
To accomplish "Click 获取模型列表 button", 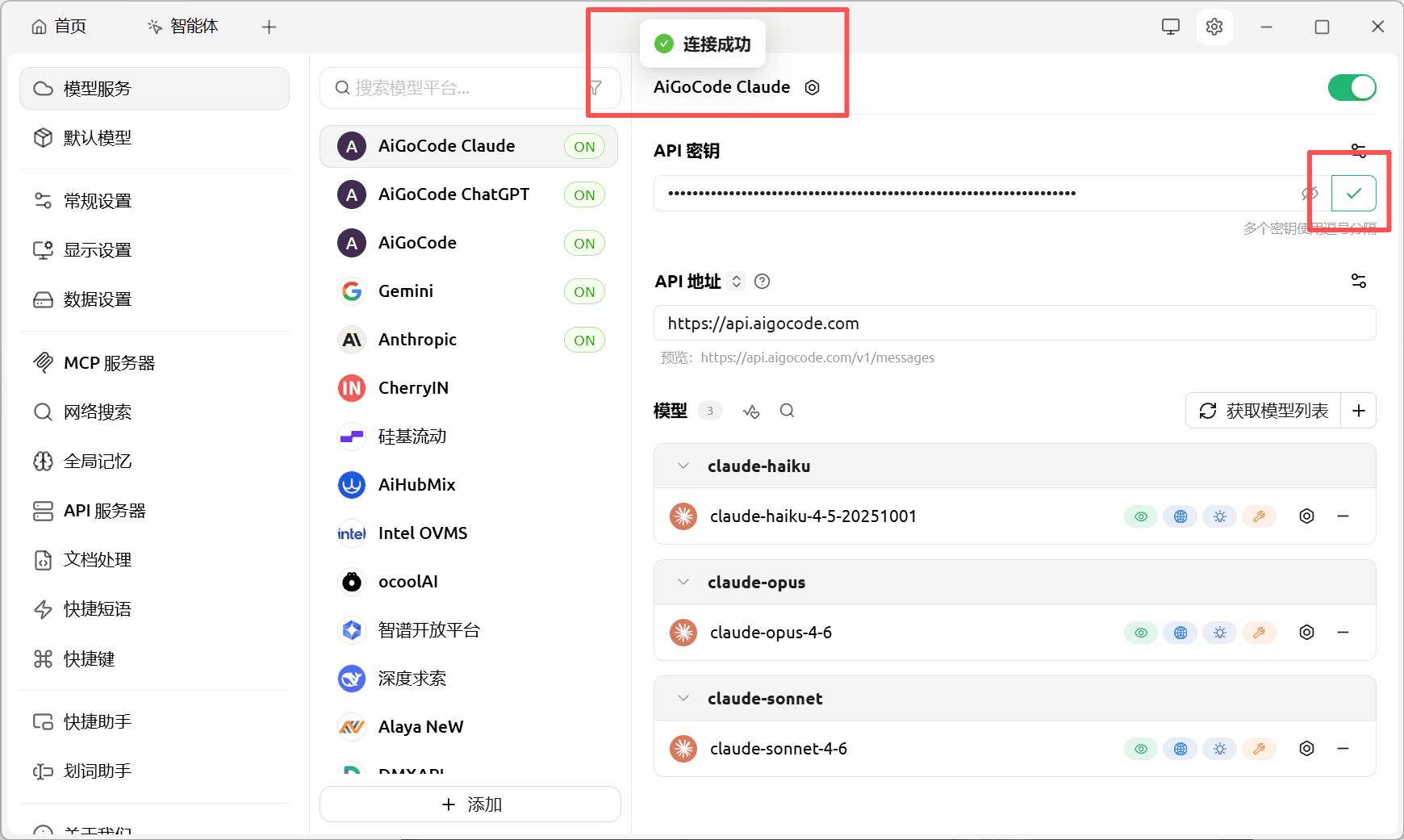I will click(x=1264, y=411).
